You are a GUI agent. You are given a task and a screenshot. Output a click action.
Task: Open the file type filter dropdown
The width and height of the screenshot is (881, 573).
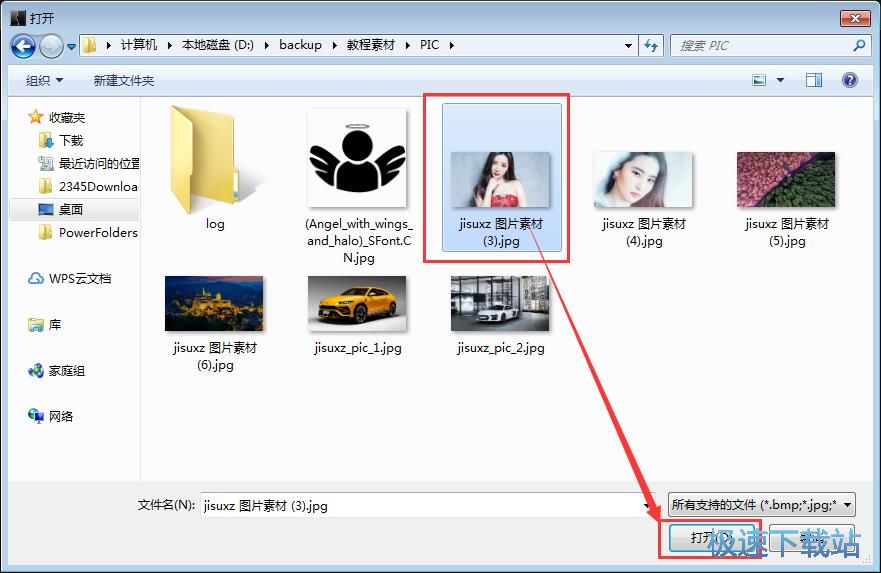(761, 504)
